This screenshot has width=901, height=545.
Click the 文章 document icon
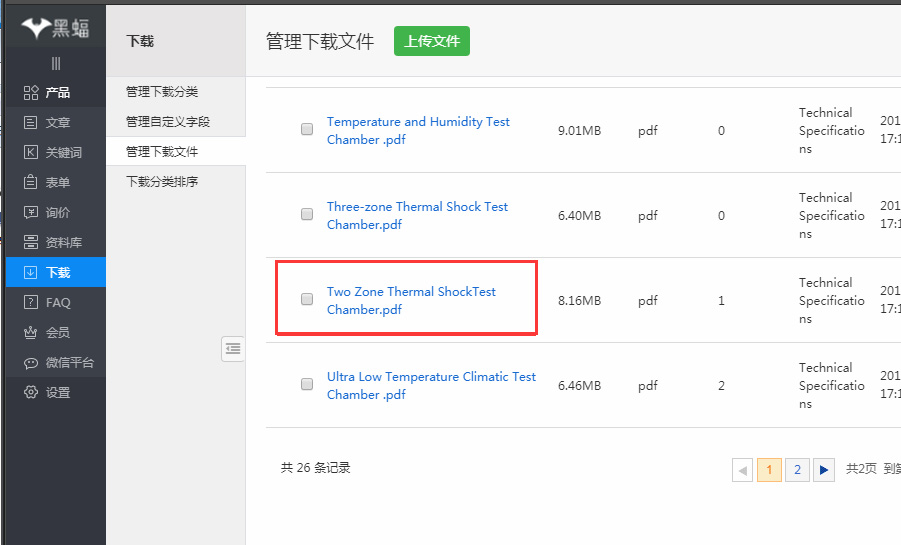point(31,123)
